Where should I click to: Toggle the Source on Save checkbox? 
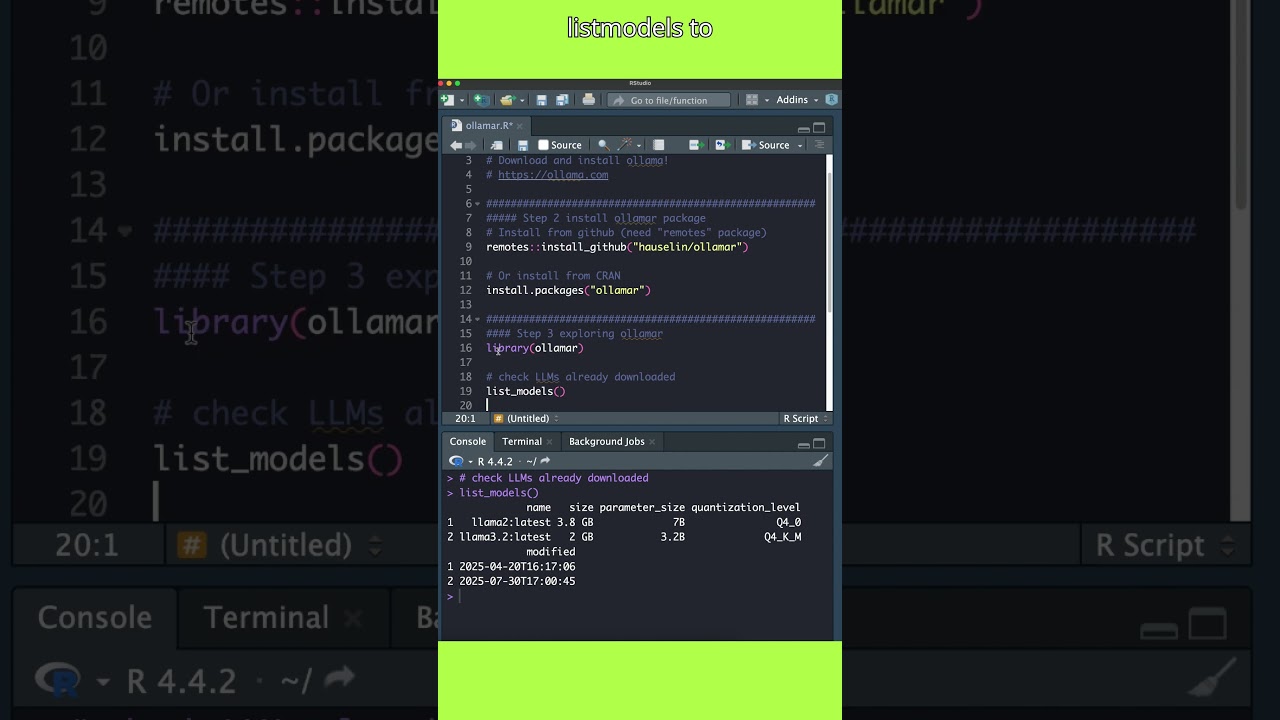544,145
